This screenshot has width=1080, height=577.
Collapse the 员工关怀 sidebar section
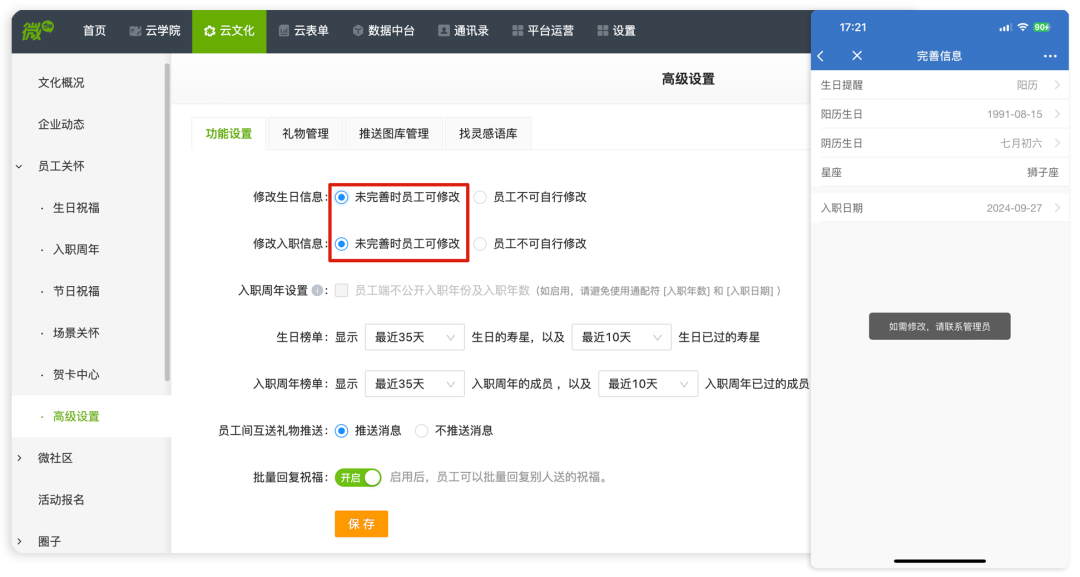19,167
